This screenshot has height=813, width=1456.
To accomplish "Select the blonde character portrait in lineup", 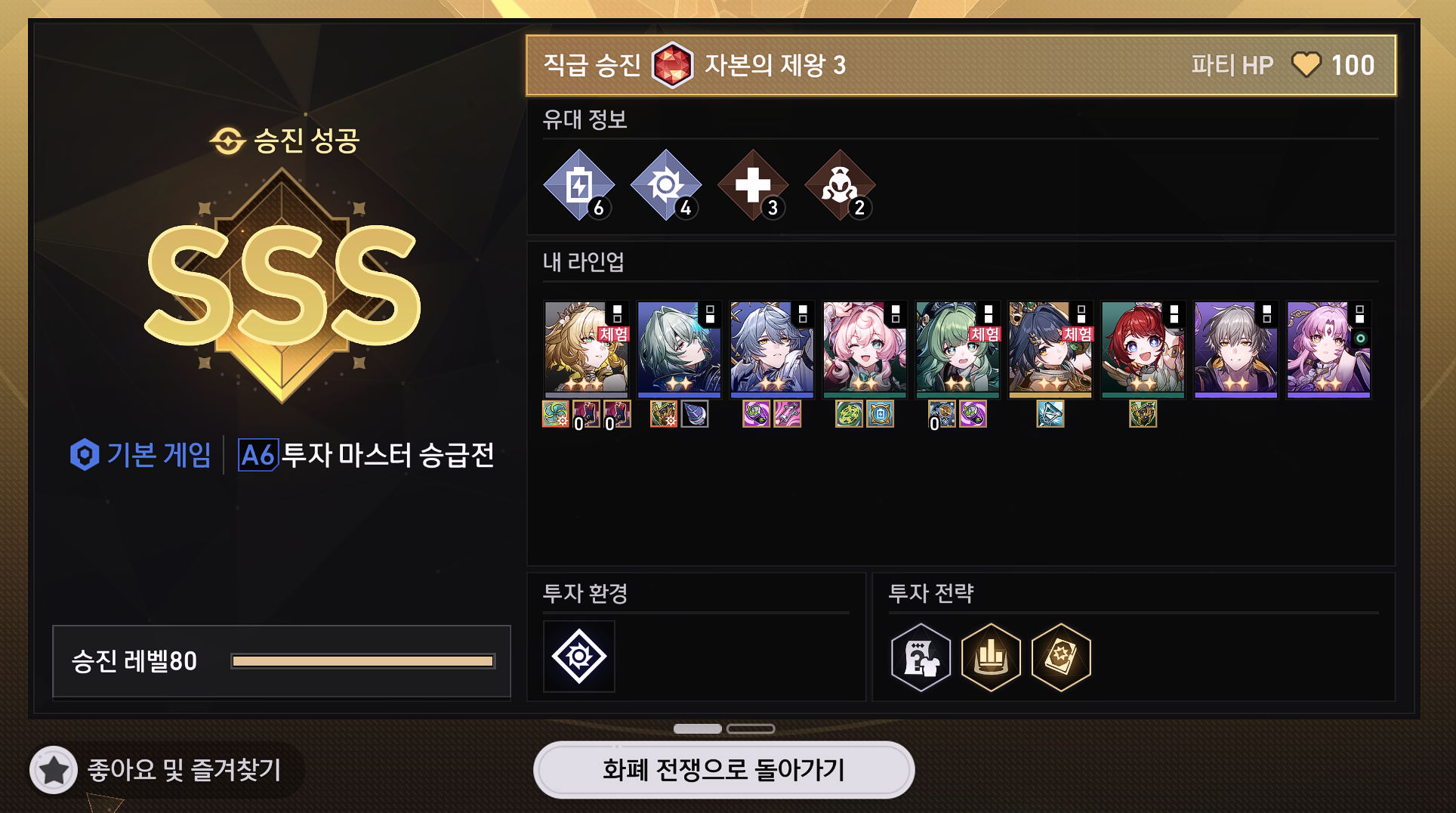I will (x=587, y=350).
